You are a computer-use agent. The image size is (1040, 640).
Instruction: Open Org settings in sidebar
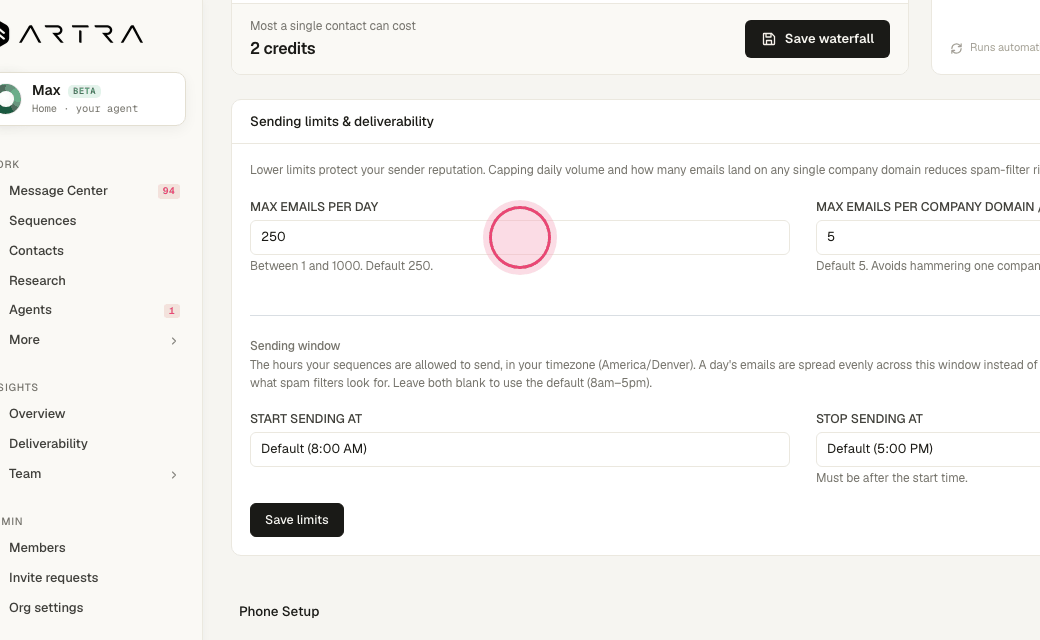pyautogui.click(x=46, y=608)
